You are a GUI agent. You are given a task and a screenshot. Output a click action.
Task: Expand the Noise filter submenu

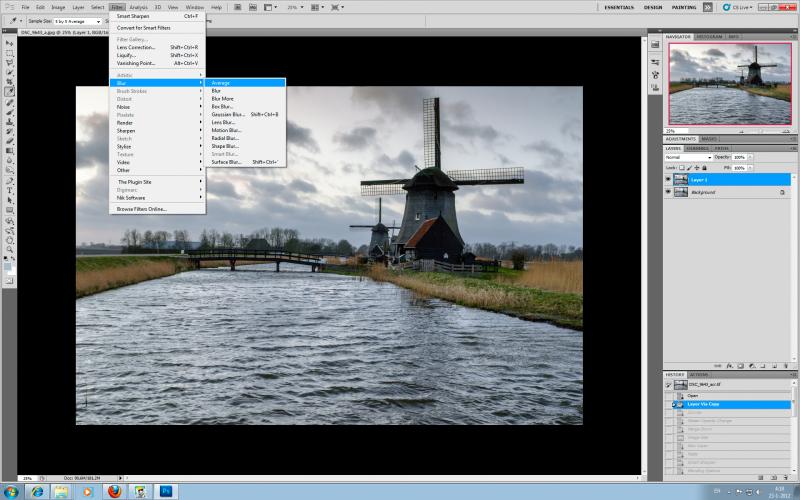[157, 107]
